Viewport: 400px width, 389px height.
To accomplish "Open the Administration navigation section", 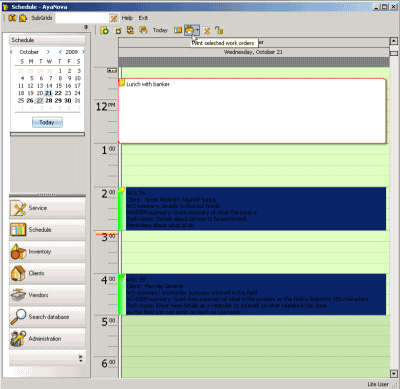I will coord(47,339).
